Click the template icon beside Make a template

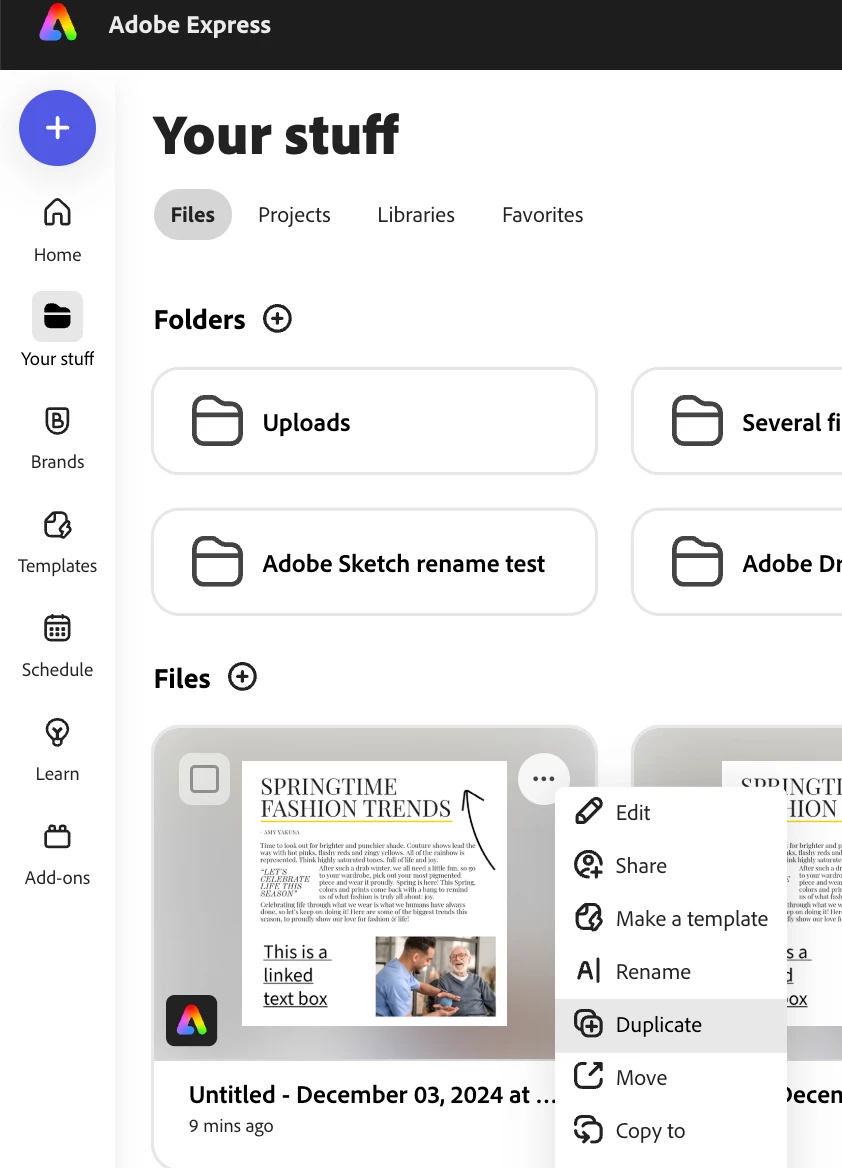point(589,918)
